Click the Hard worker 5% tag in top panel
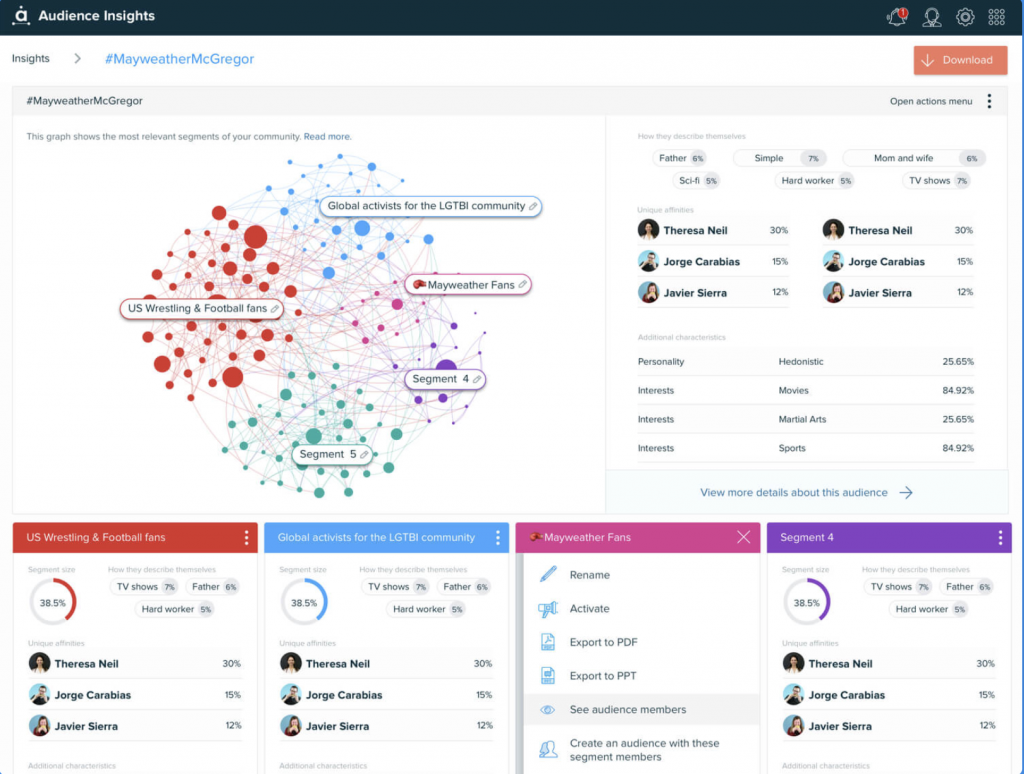Viewport: 1024px width, 774px height. click(815, 181)
